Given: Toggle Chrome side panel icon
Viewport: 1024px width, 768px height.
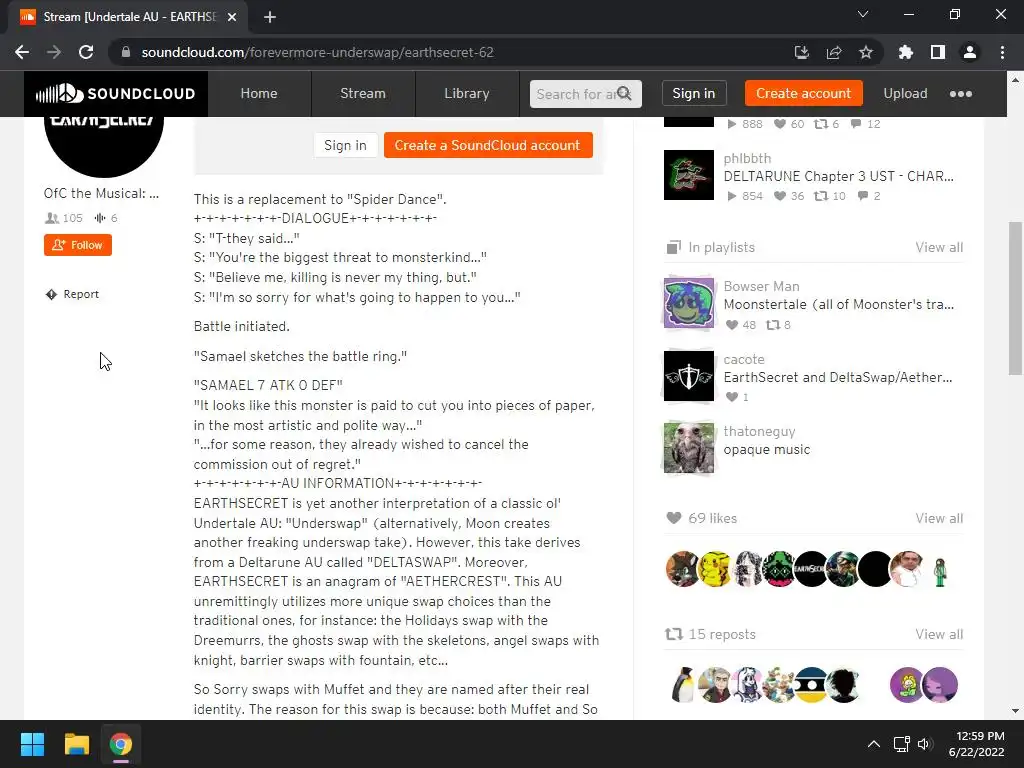Looking at the screenshot, I should [938, 52].
